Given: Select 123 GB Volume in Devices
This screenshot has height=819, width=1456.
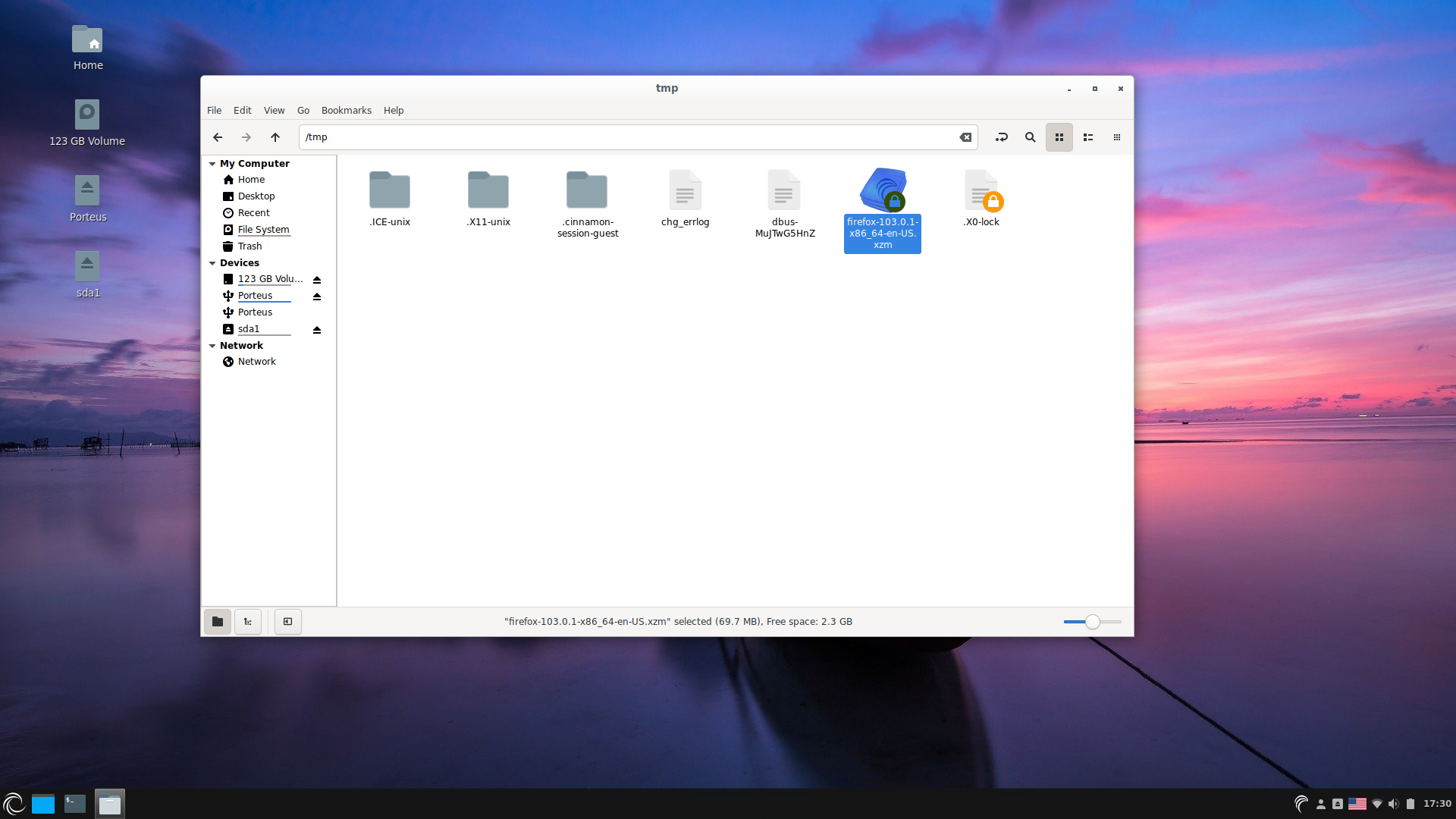Looking at the screenshot, I should pyautogui.click(x=270, y=279).
